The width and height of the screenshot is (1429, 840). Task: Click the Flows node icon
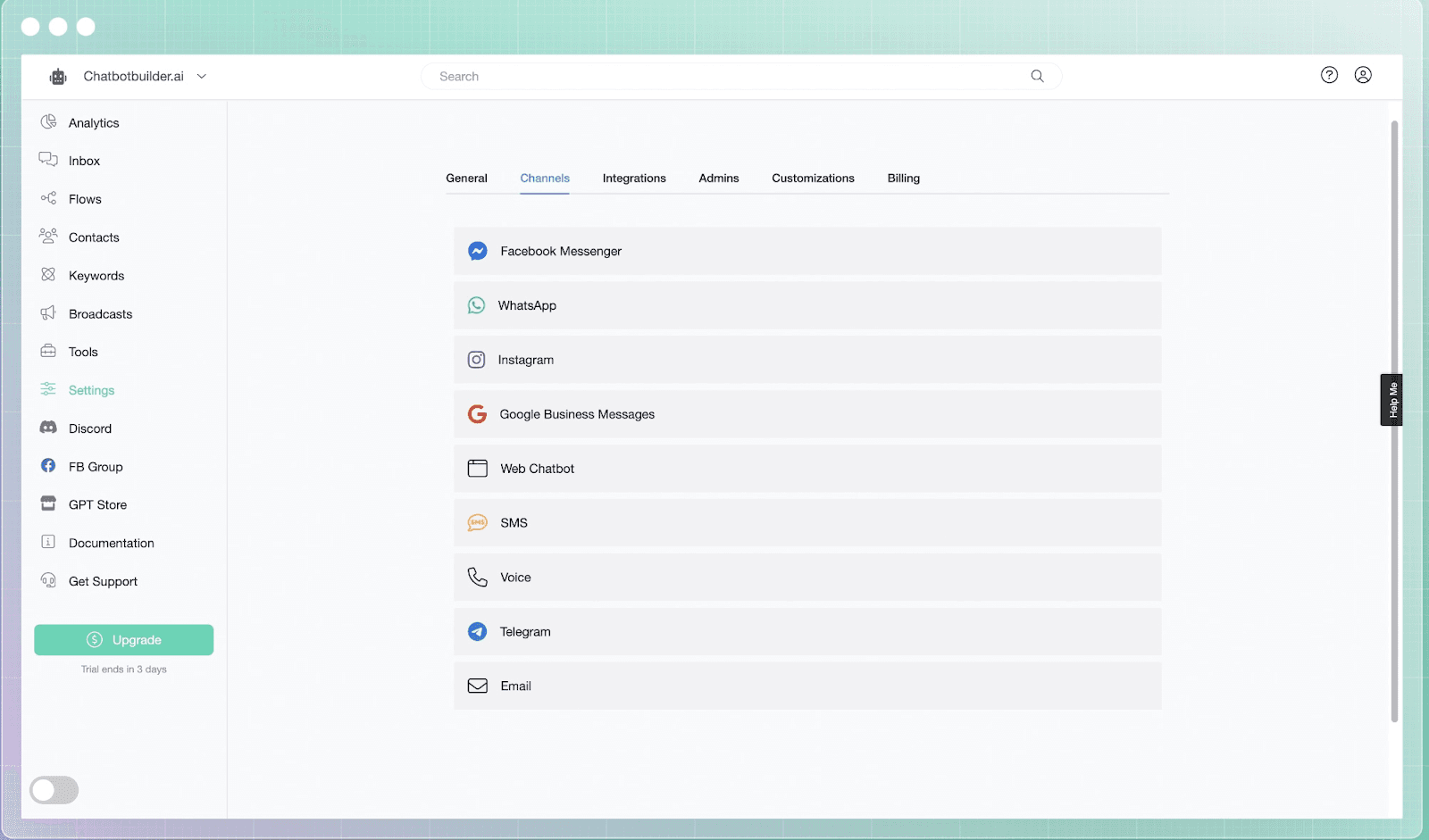click(x=48, y=198)
